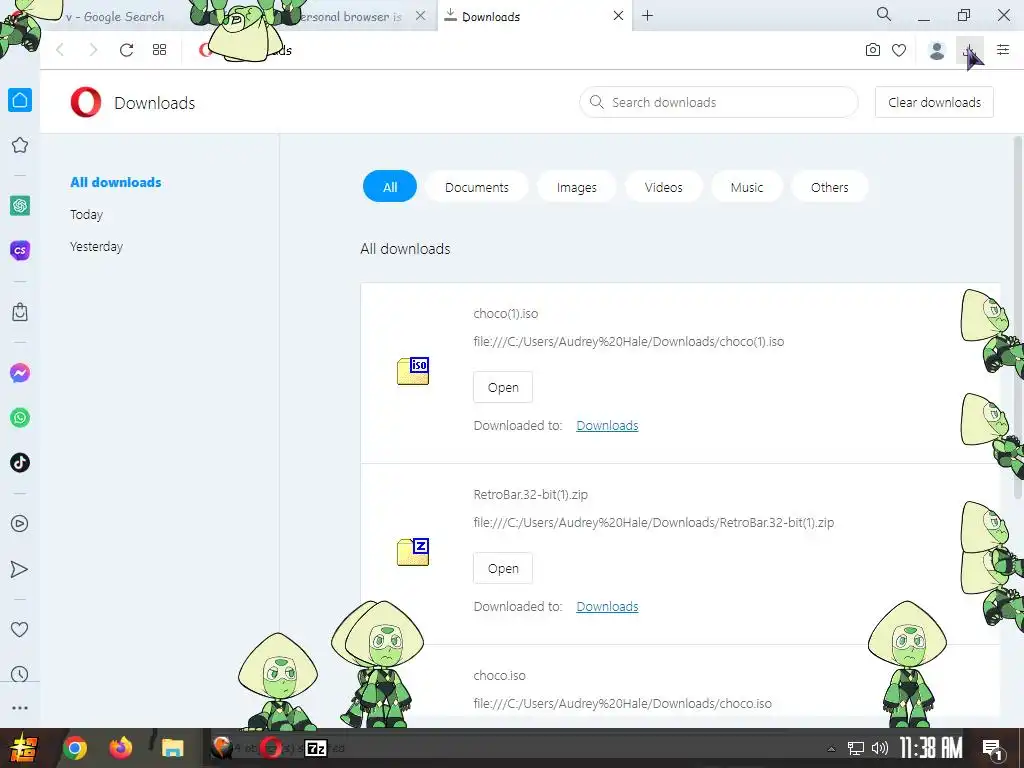This screenshot has width=1024, height=768.
Task: Open the Speed Dial grid icon
Action: [x=159, y=50]
